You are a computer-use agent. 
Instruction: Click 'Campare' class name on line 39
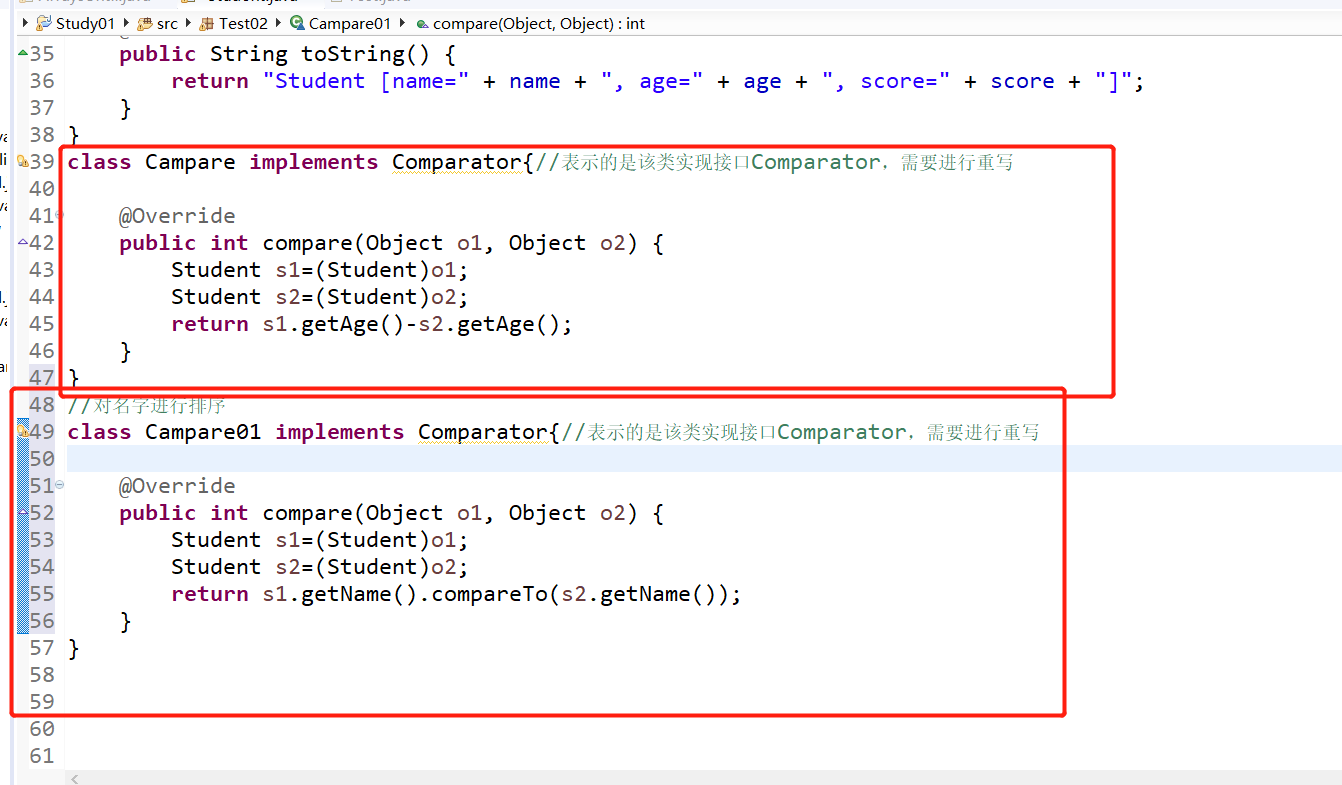click(190, 162)
